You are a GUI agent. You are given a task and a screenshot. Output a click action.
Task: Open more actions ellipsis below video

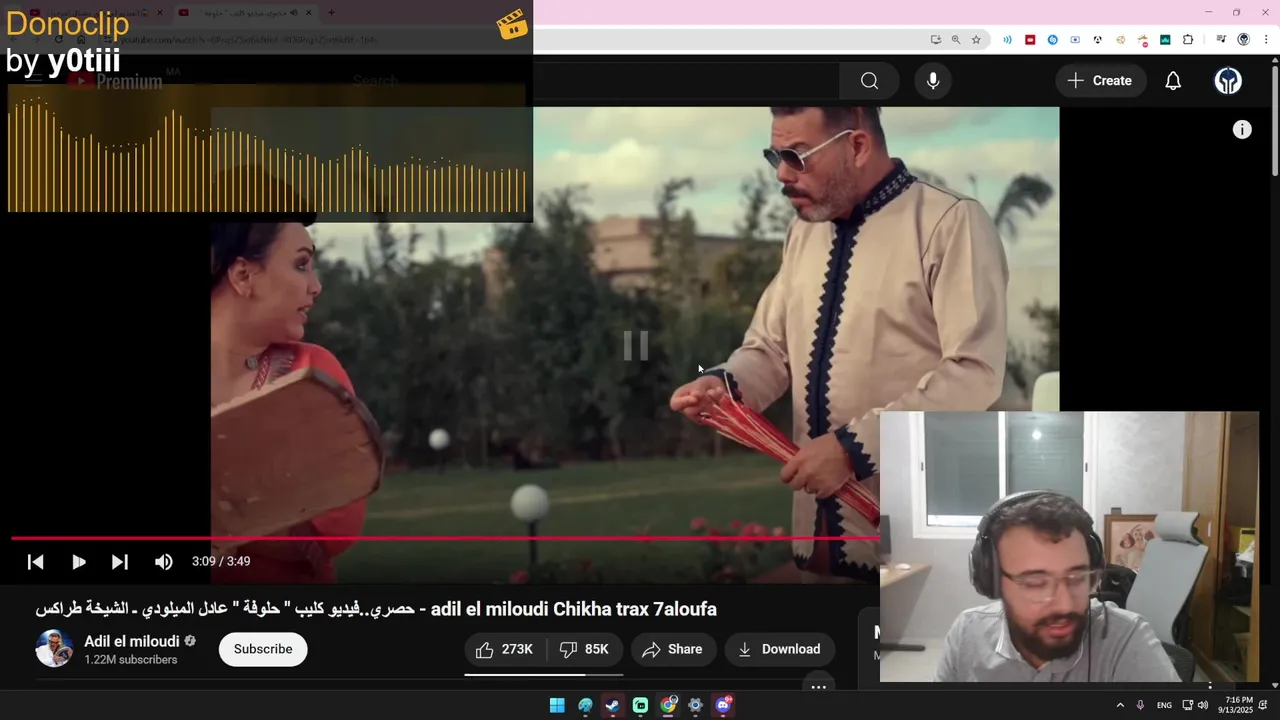(818, 686)
